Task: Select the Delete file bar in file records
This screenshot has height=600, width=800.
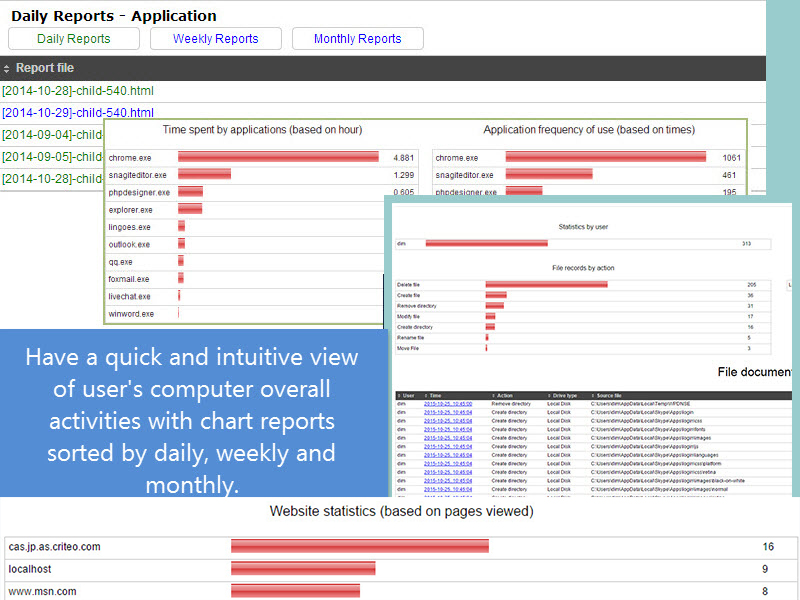Action: coord(546,284)
